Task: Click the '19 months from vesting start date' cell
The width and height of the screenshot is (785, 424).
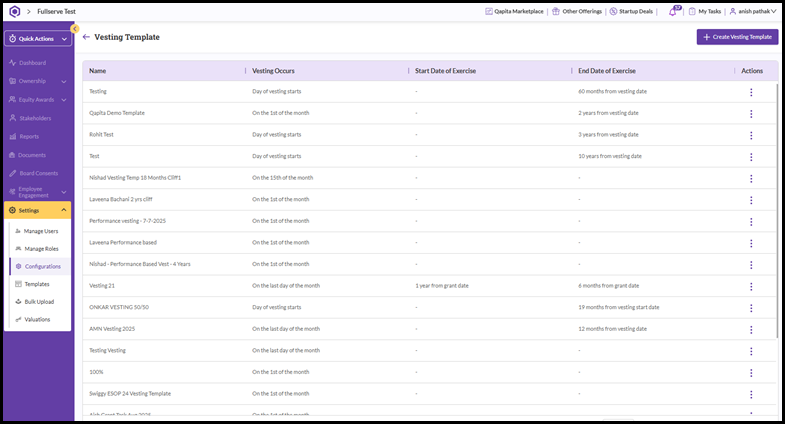Action: point(619,307)
